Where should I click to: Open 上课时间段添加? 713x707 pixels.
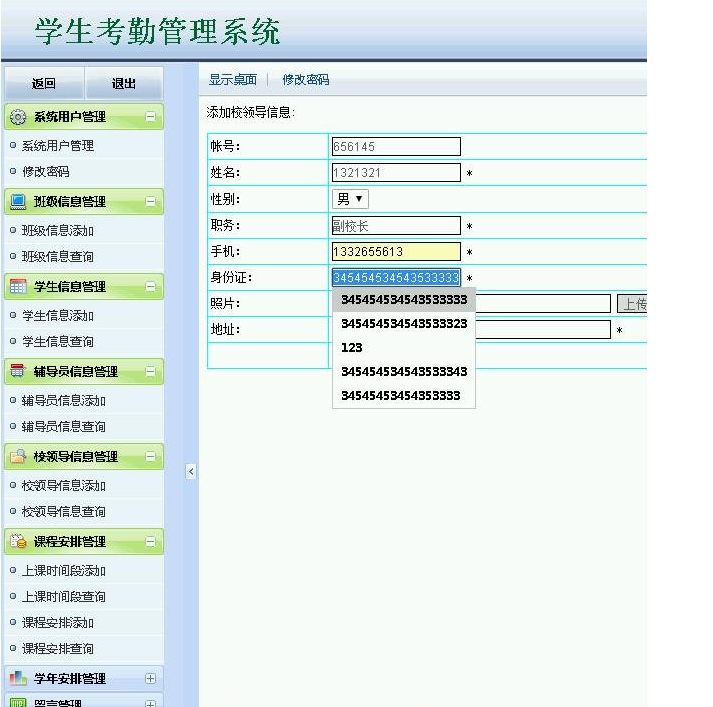64,571
